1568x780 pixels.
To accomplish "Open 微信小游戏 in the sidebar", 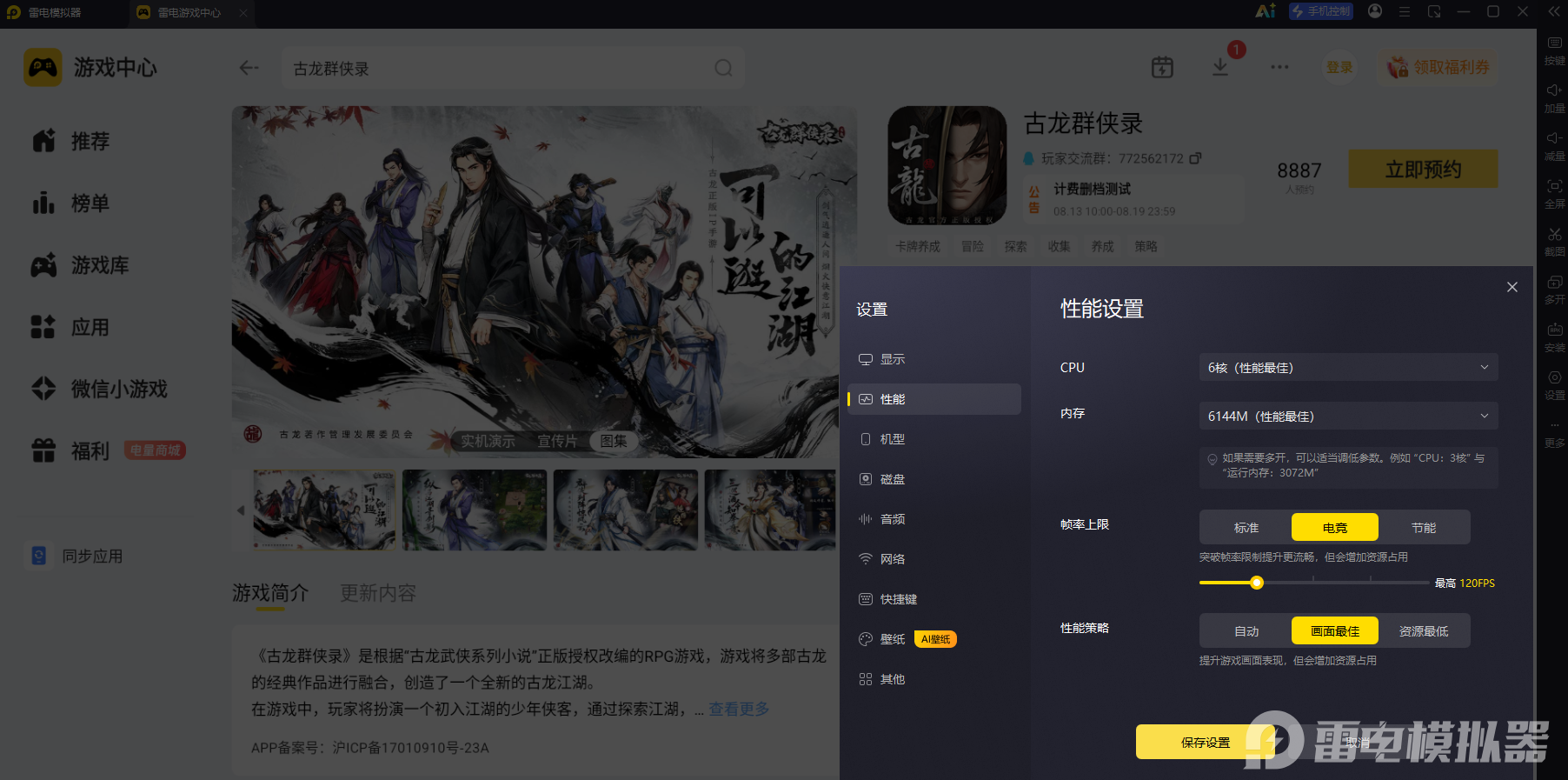I will (x=99, y=389).
